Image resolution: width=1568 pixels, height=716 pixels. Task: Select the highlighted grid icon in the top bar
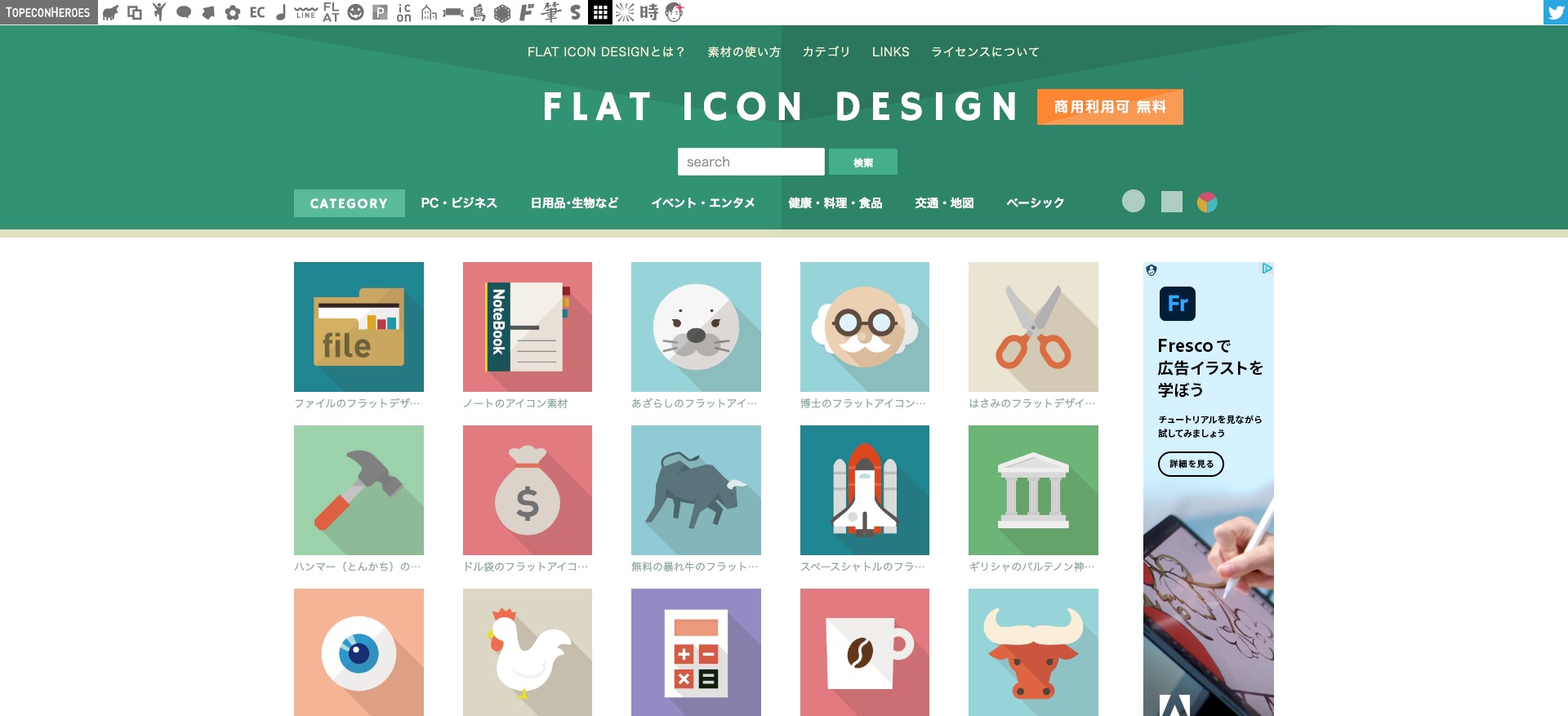600,12
